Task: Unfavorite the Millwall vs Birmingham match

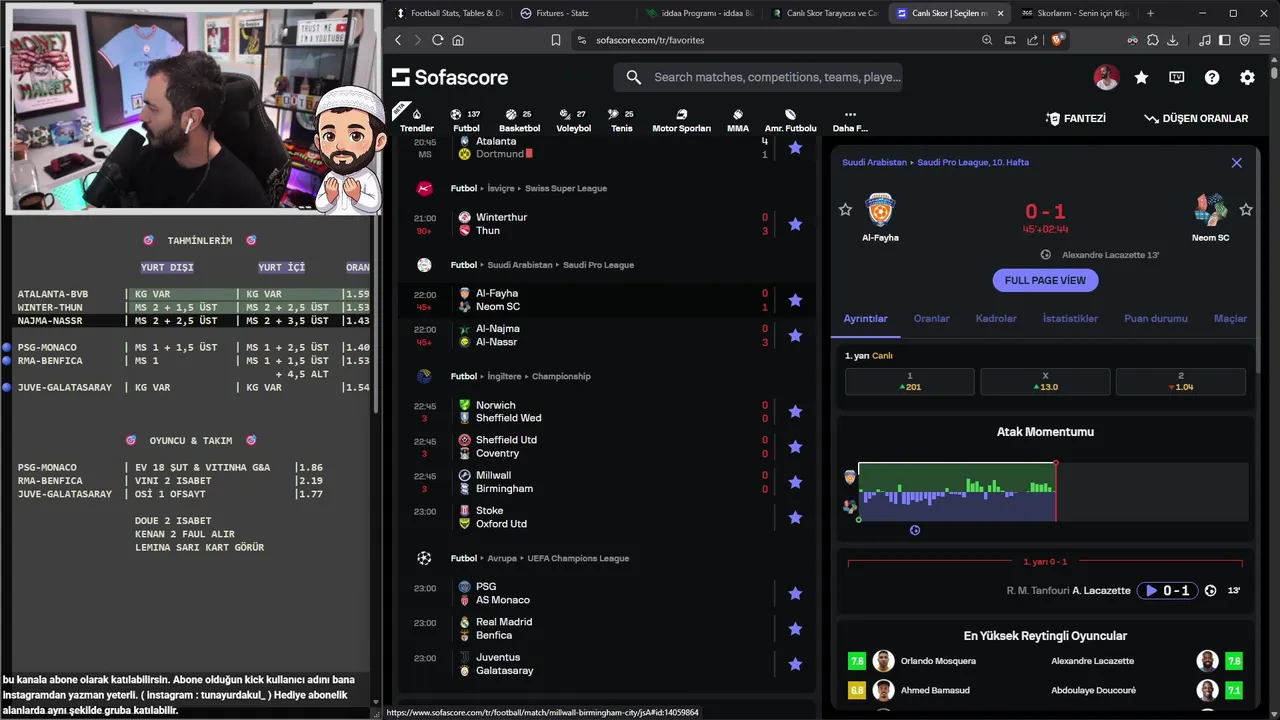Action: (795, 482)
